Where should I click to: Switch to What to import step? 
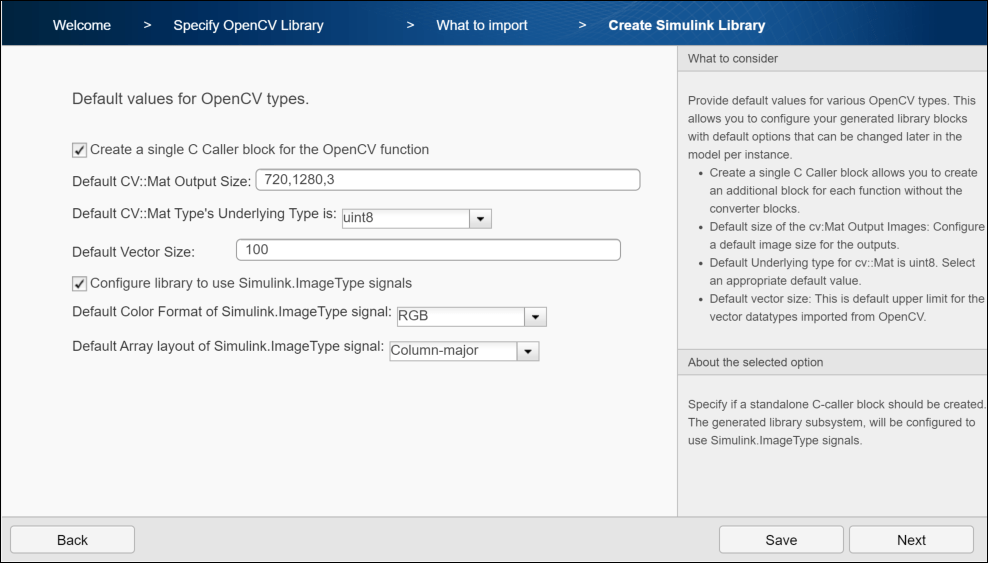click(482, 25)
